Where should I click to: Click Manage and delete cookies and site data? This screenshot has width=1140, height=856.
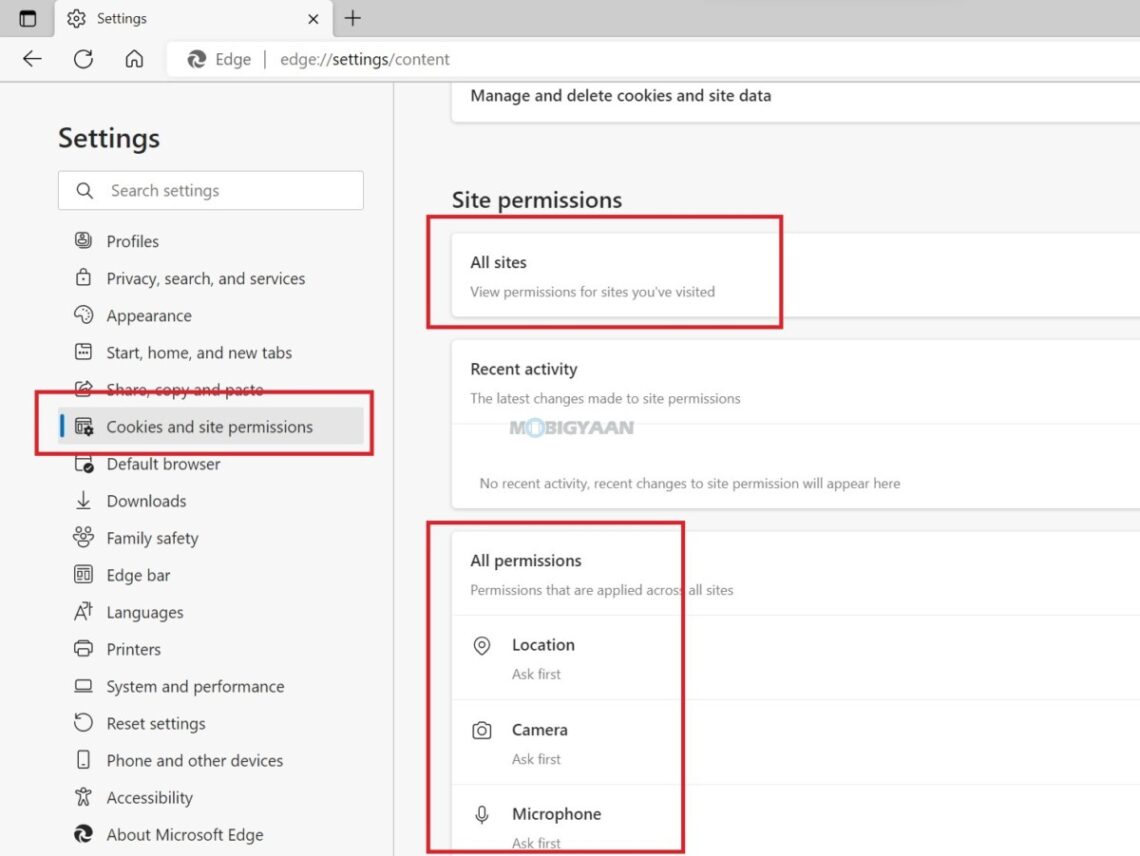[x=620, y=95]
